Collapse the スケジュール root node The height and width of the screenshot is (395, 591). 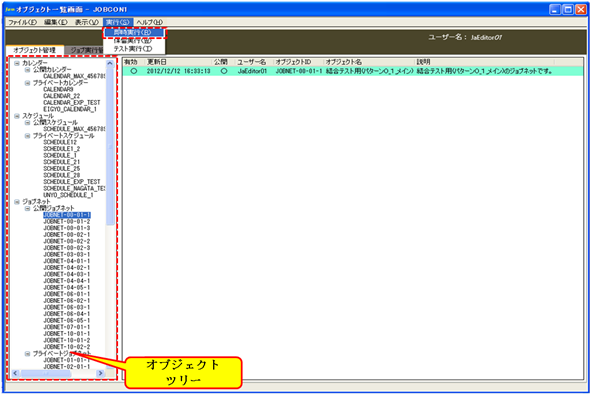pyautogui.click(x=17, y=116)
